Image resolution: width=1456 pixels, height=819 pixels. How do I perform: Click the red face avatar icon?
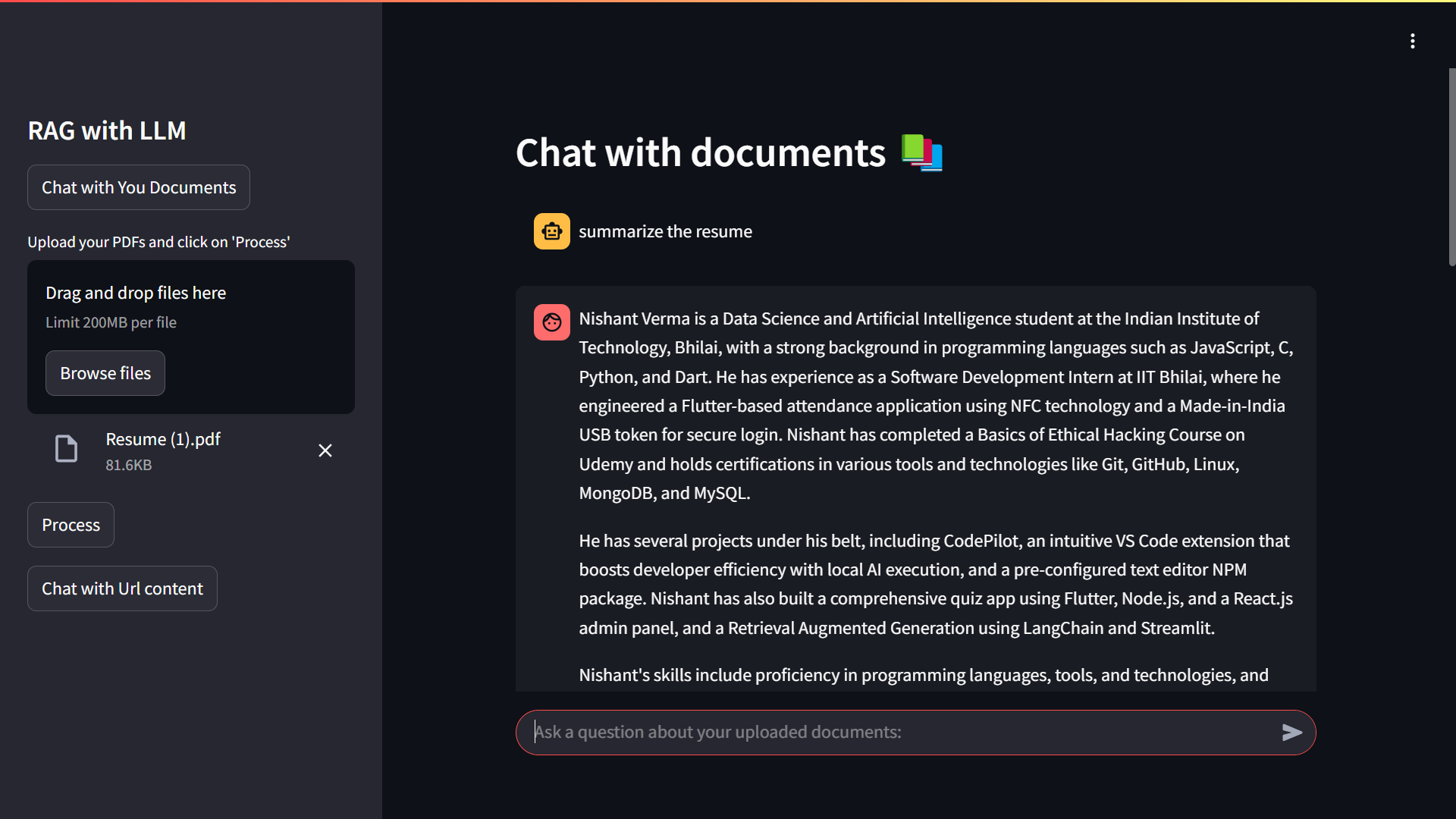tap(551, 322)
